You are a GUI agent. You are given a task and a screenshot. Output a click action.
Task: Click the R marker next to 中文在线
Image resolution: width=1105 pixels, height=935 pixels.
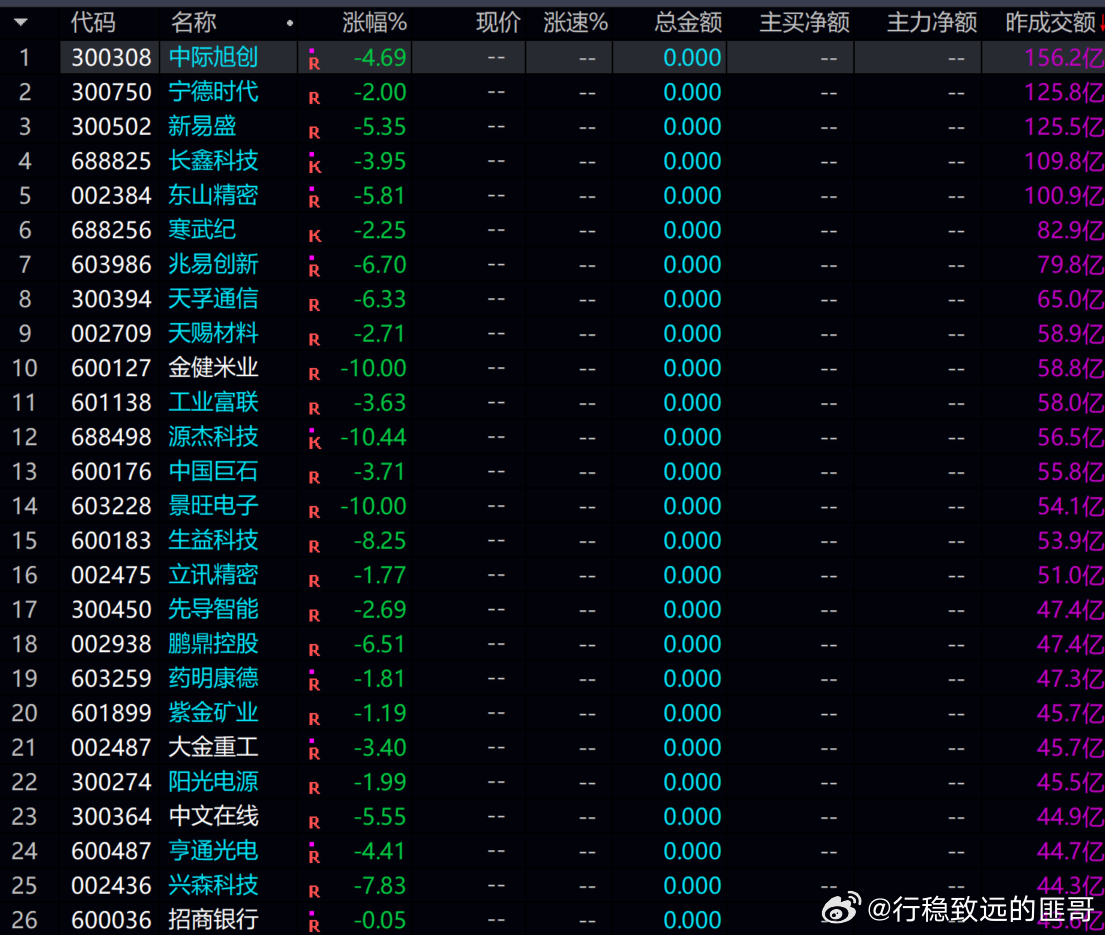314,823
